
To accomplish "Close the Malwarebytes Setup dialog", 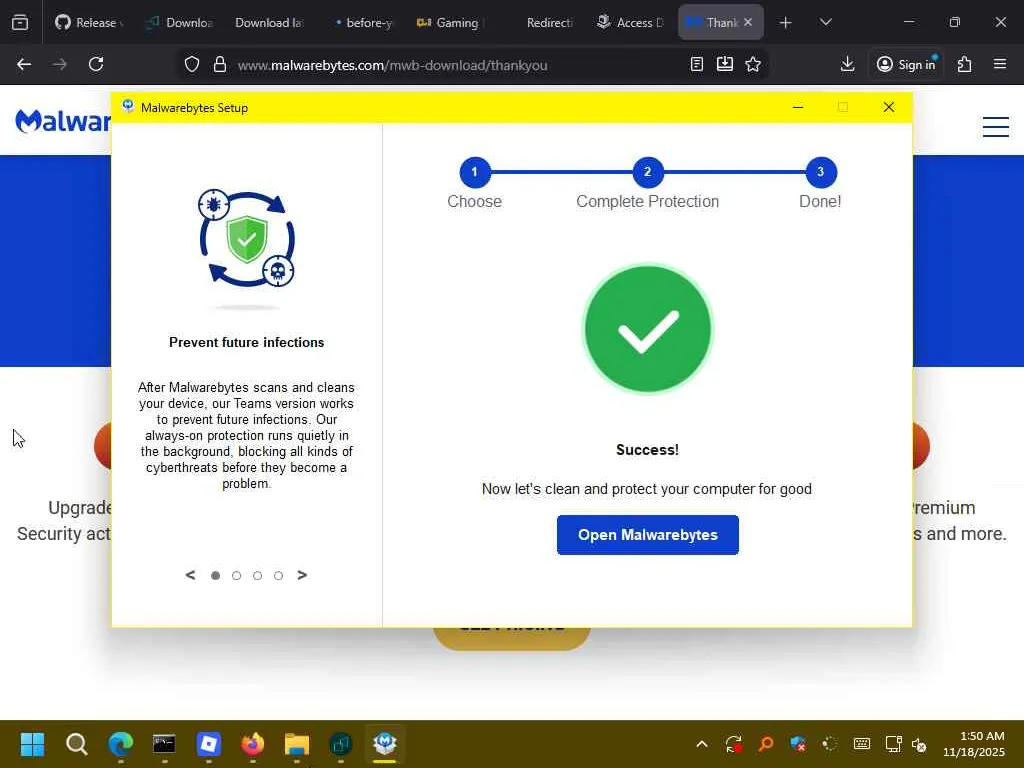I will (x=889, y=107).
